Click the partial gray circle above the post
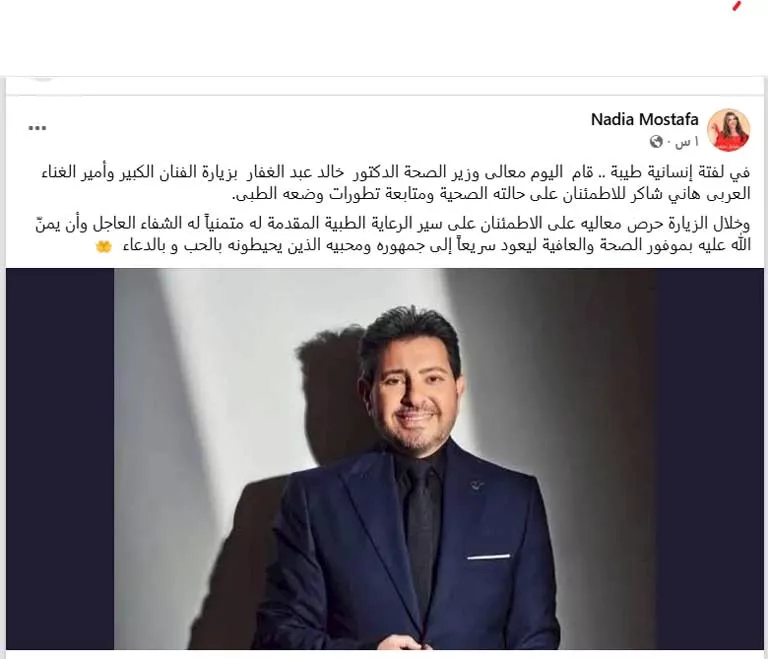This screenshot has width=768, height=659. pos(43,78)
